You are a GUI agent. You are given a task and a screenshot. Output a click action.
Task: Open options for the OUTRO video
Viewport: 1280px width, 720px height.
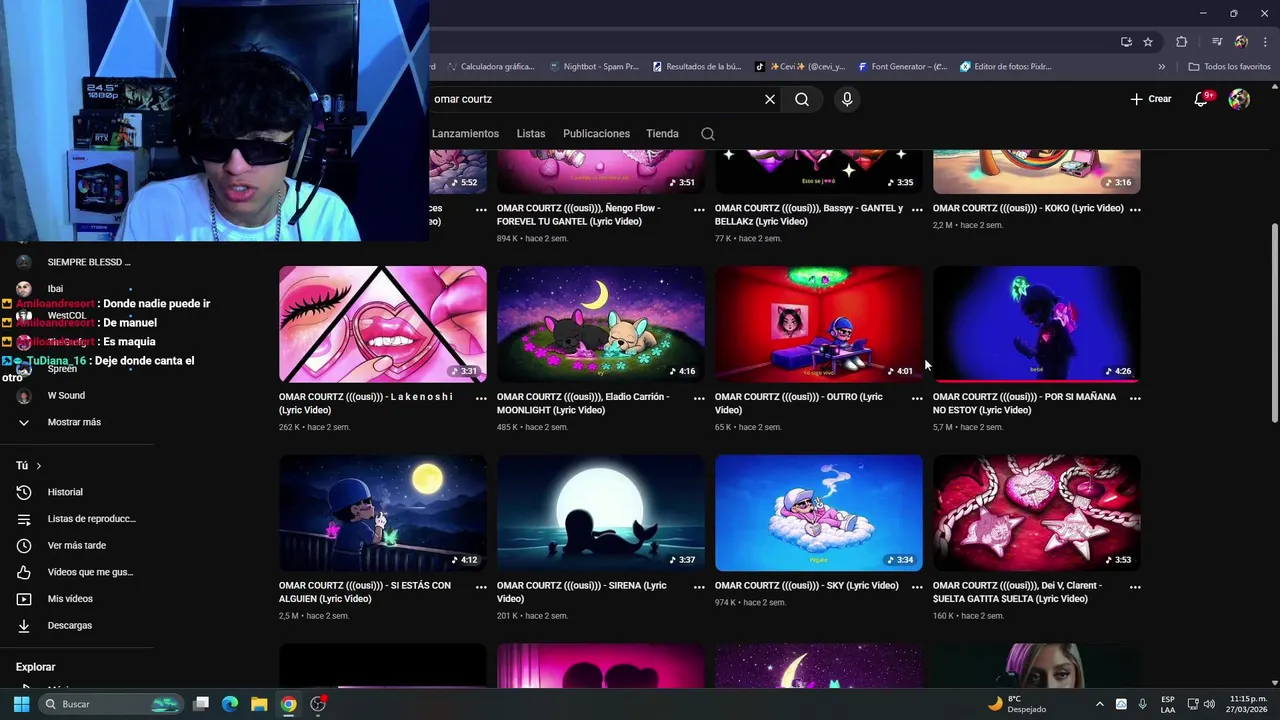tap(917, 398)
